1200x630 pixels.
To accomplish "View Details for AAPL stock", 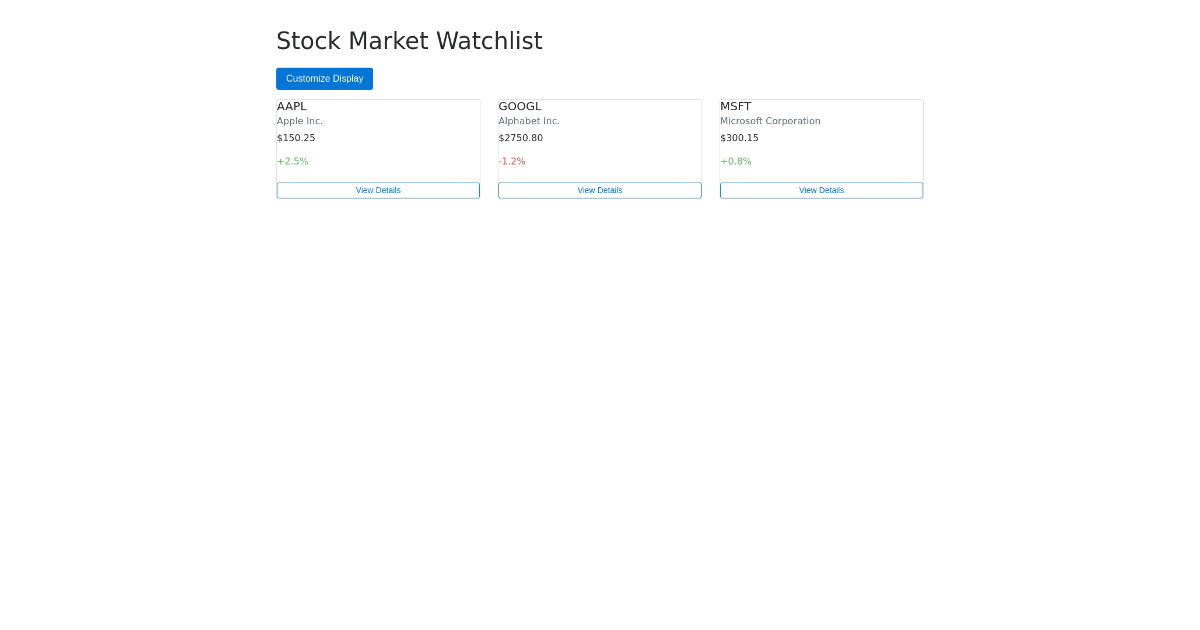I will point(378,190).
